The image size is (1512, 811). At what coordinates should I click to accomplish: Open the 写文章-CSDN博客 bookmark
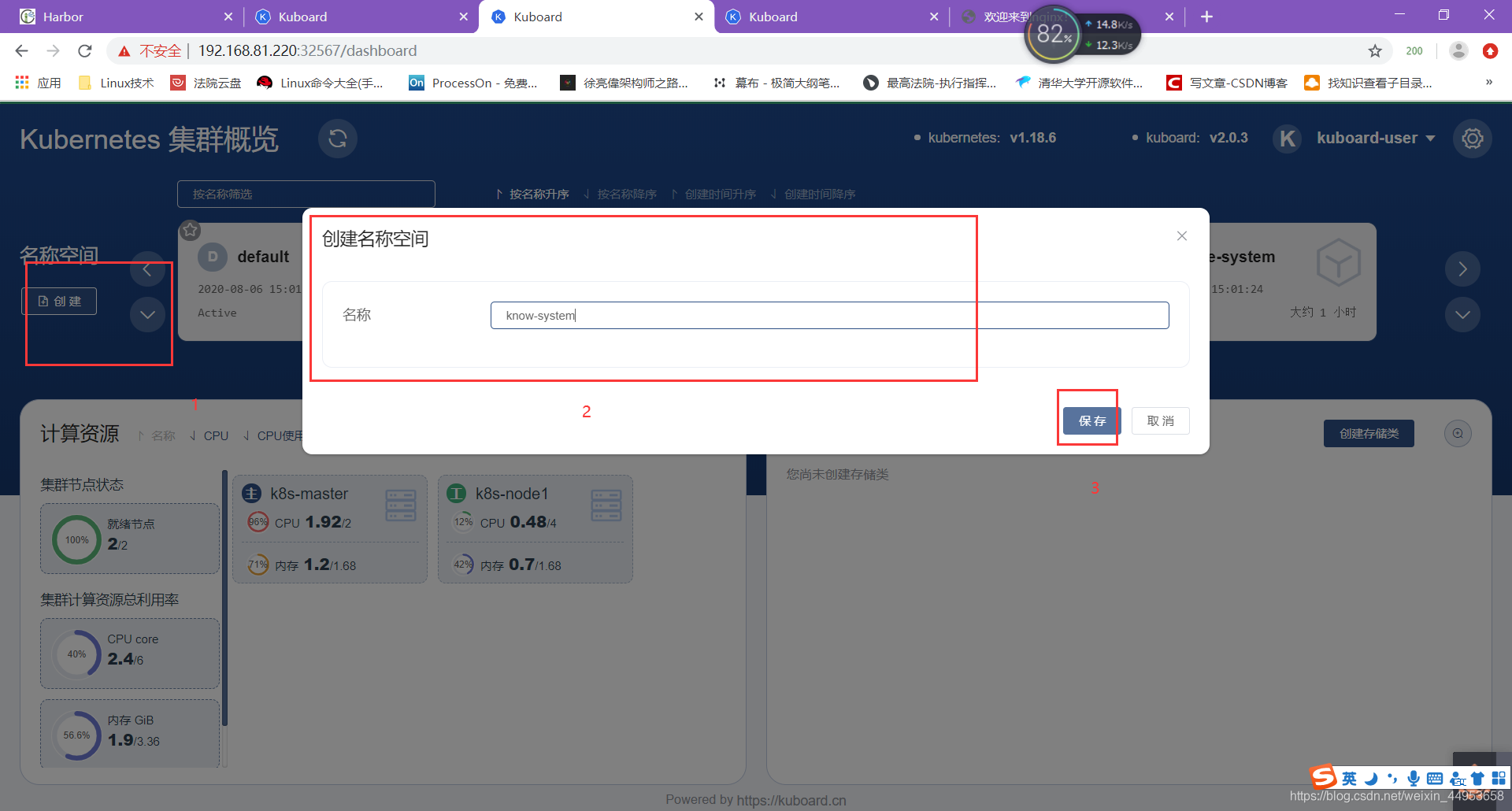[1227, 83]
